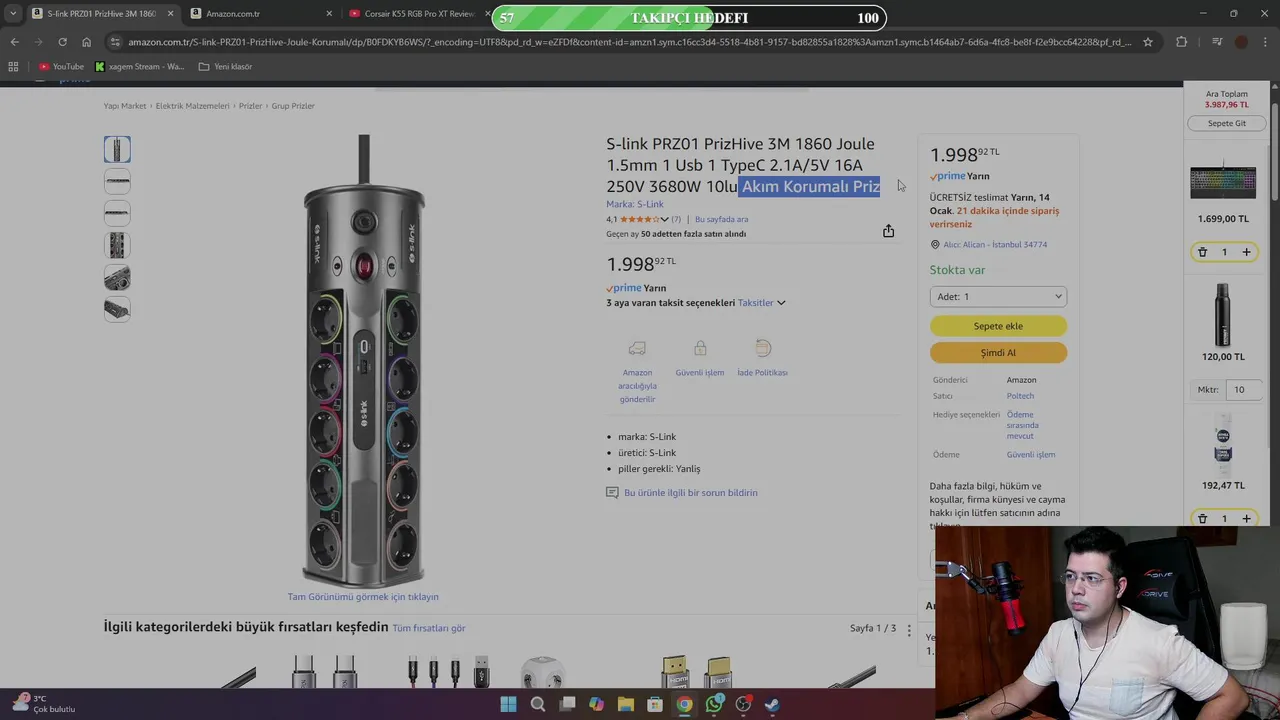The image size is (1280, 720).
Task: Click the Güvenli işlem payment link
Action: point(1031,455)
